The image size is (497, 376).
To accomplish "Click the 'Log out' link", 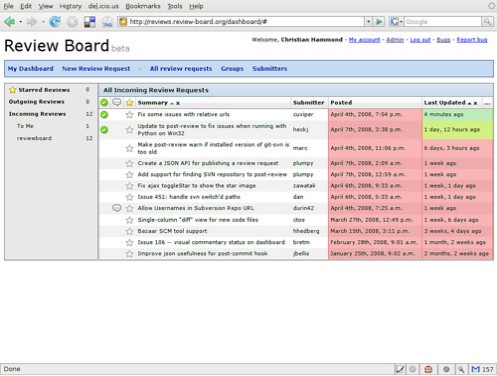I will point(420,40).
